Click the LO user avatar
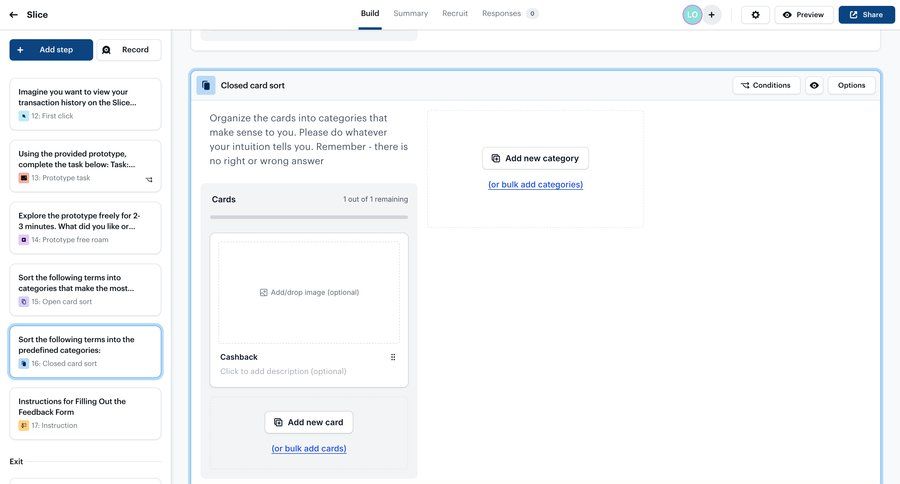This screenshot has width=900, height=484. point(692,15)
